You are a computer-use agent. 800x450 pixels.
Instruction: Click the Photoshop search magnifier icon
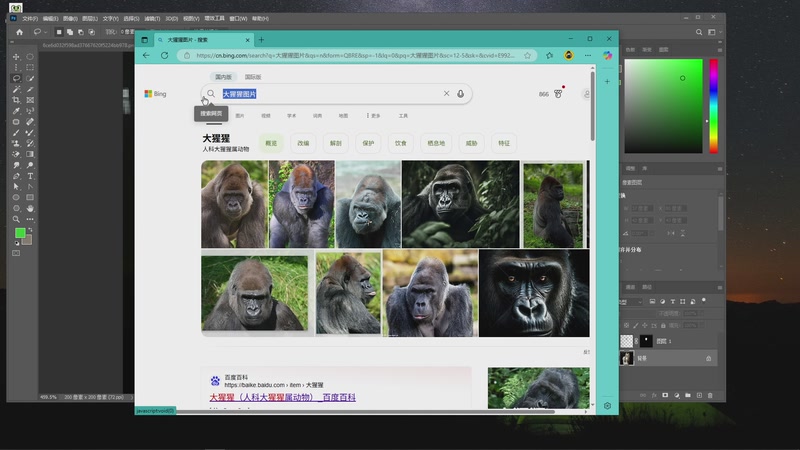[699, 32]
